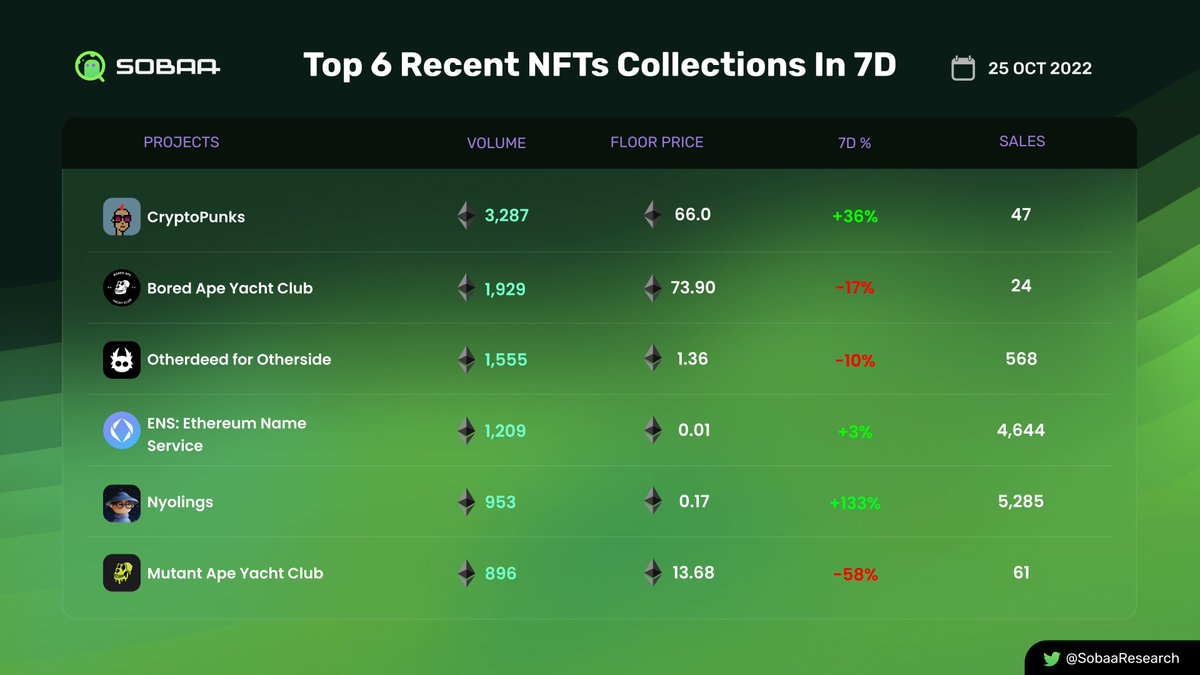Click the sales count 5,285
The image size is (1200, 675).
pos(1021,501)
